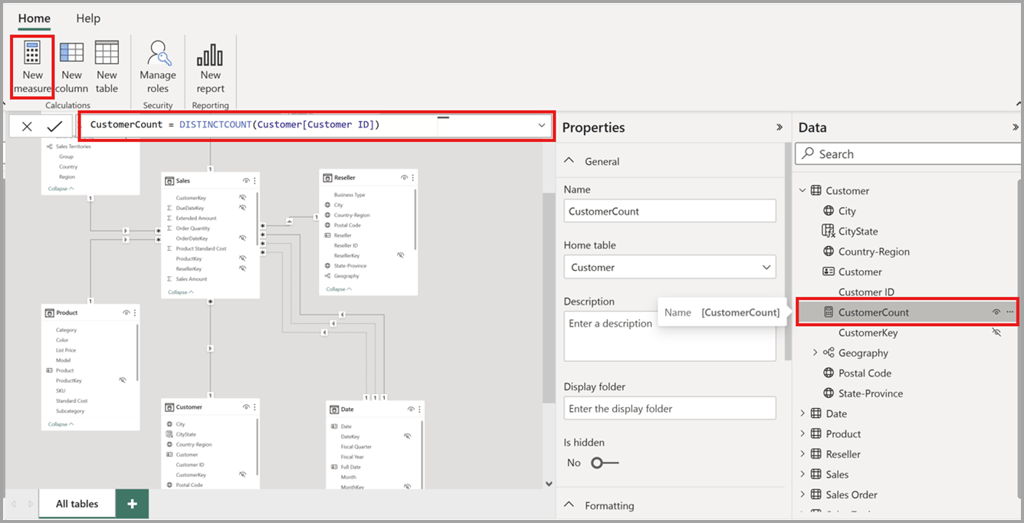
Task: Toggle the Is hidden switch
Action: (x=604, y=463)
